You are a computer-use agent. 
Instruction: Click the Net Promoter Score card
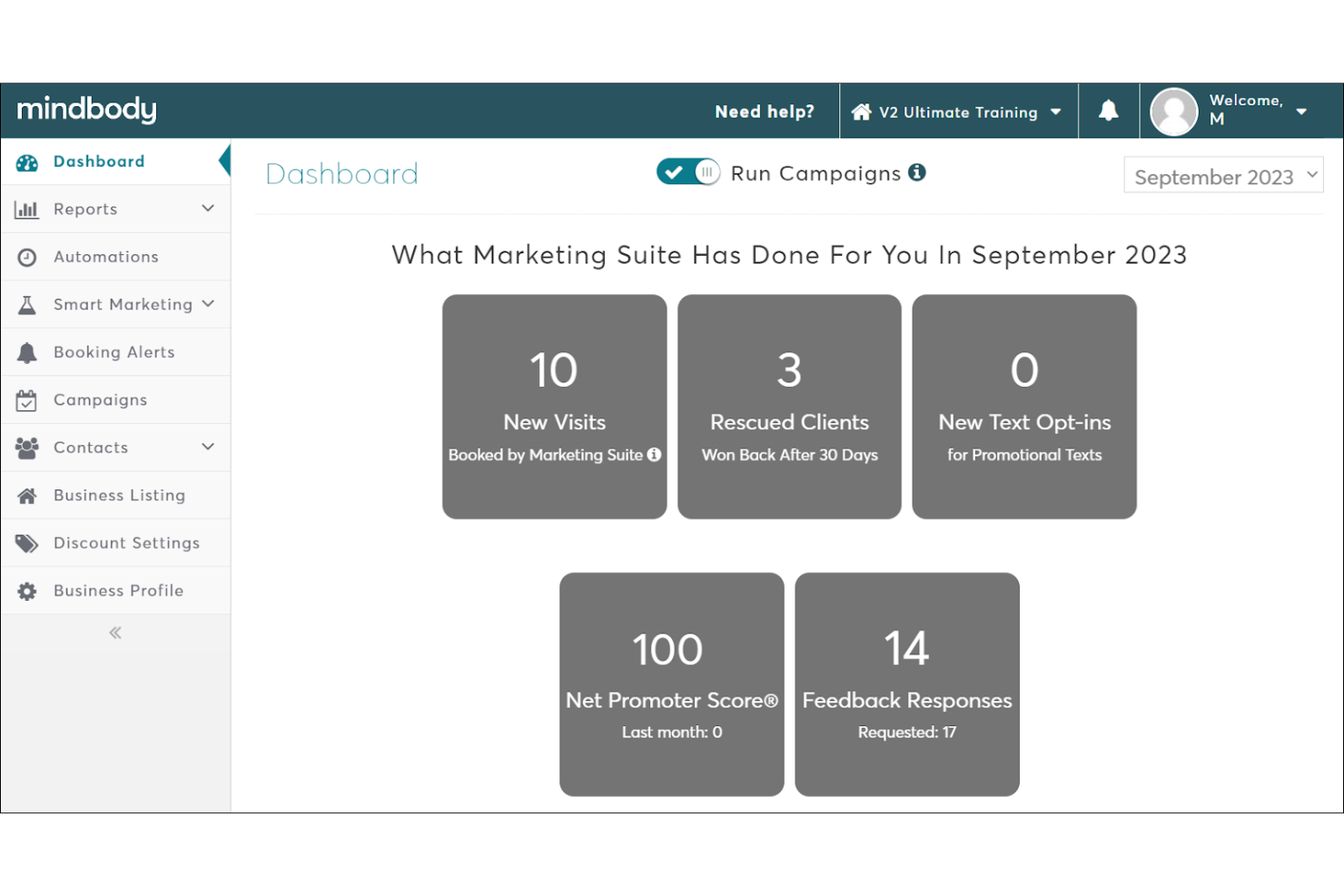pyautogui.click(x=672, y=684)
